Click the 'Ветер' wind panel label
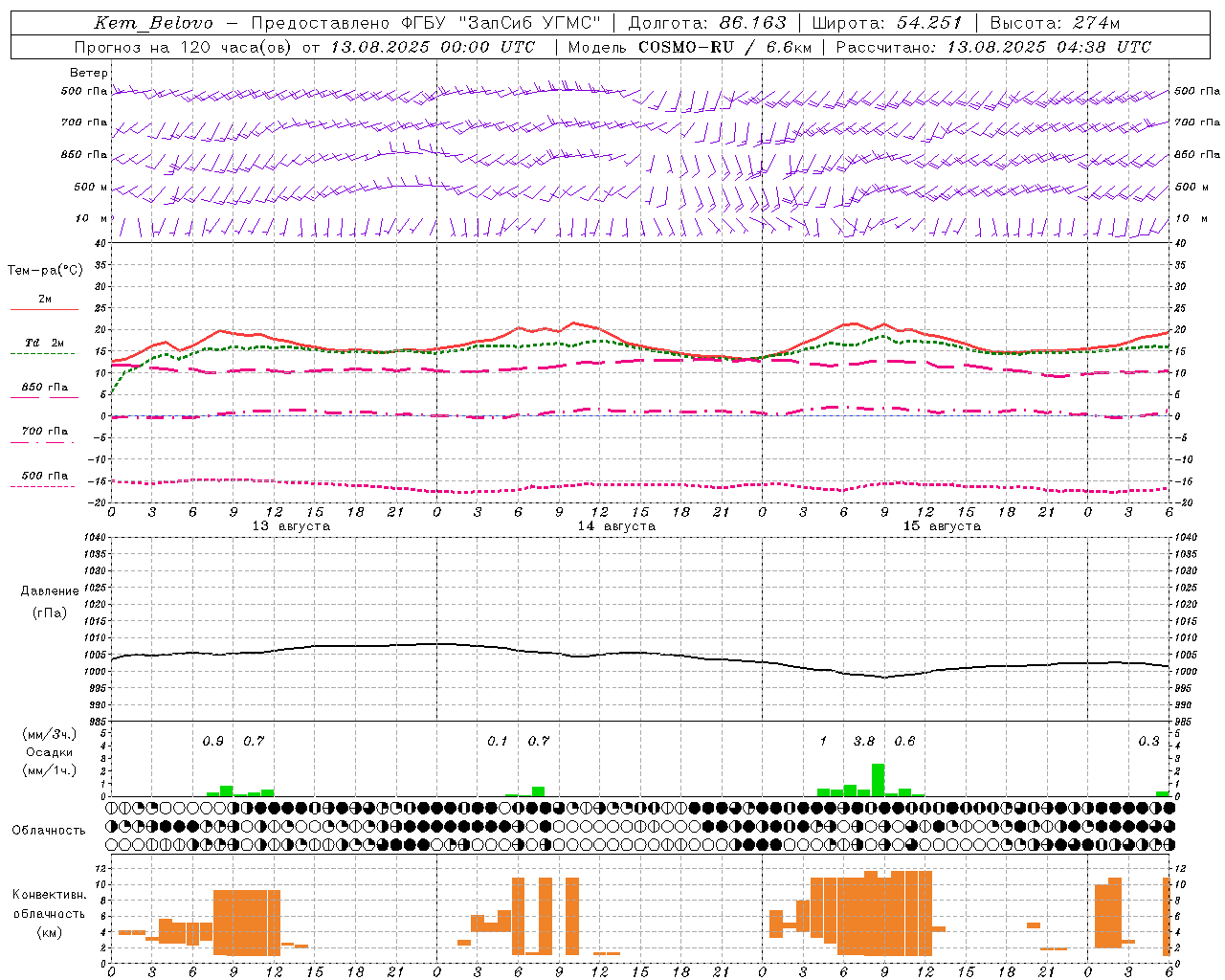 89,73
